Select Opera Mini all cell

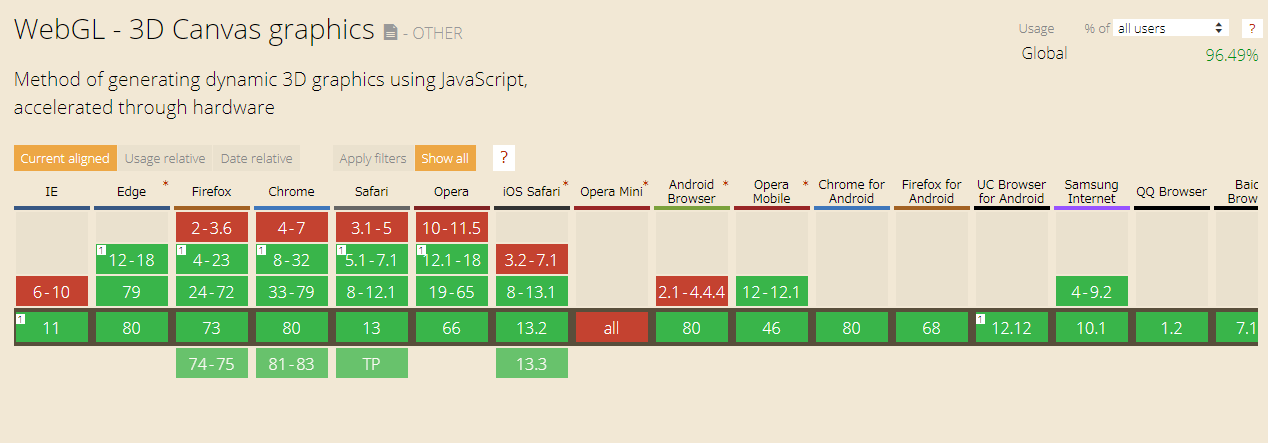[x=611, y=327]
